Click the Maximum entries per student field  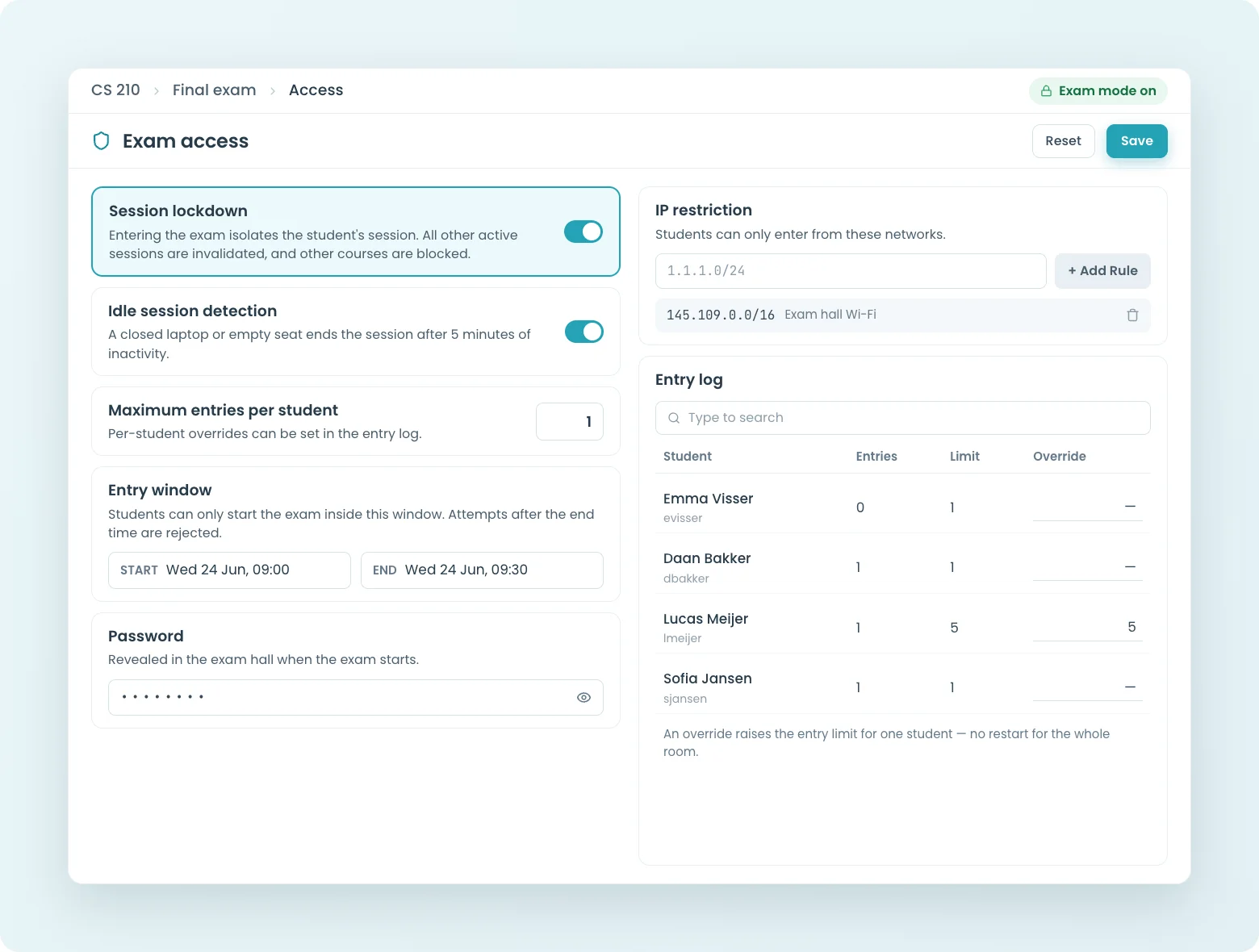pyautogui.click(x=570, y=422)
